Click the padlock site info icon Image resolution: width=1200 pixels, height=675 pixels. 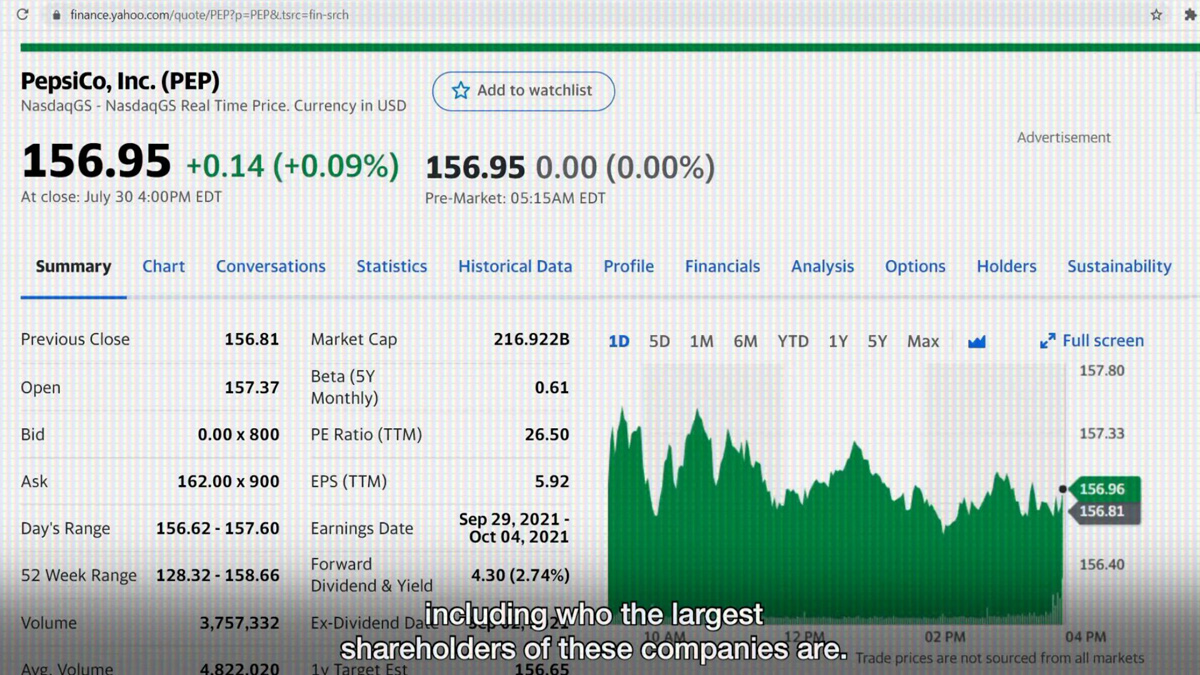56,15
